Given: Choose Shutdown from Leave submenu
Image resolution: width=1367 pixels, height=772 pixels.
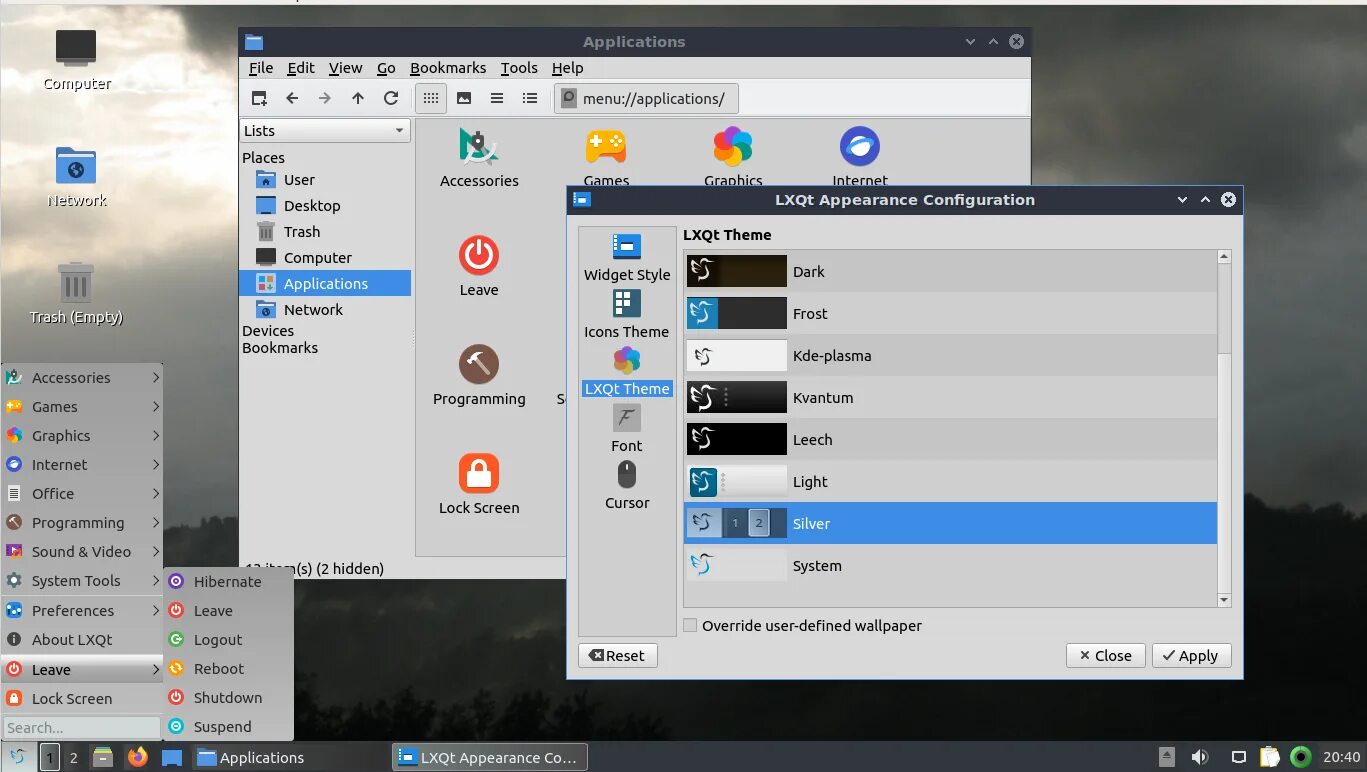Looking at the screenshot, I should [x=228, y=698].
